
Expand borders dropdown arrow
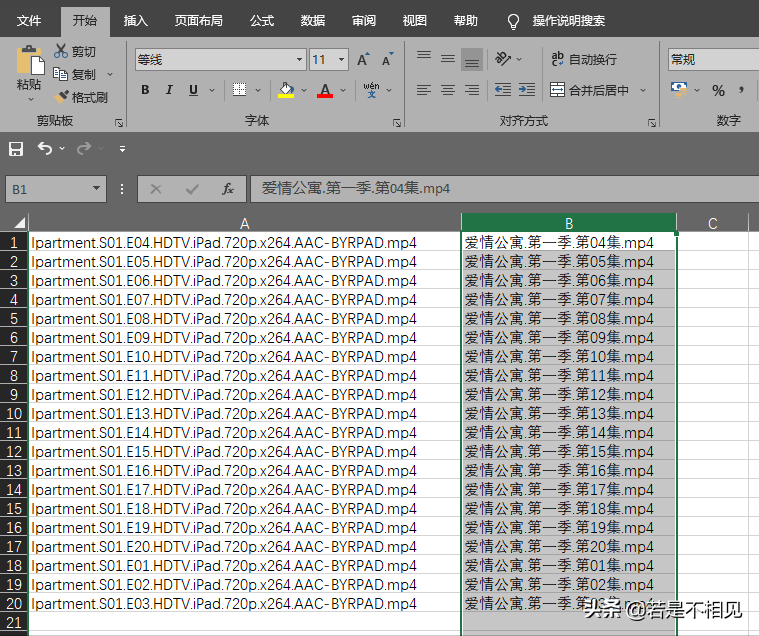(258, 90)
